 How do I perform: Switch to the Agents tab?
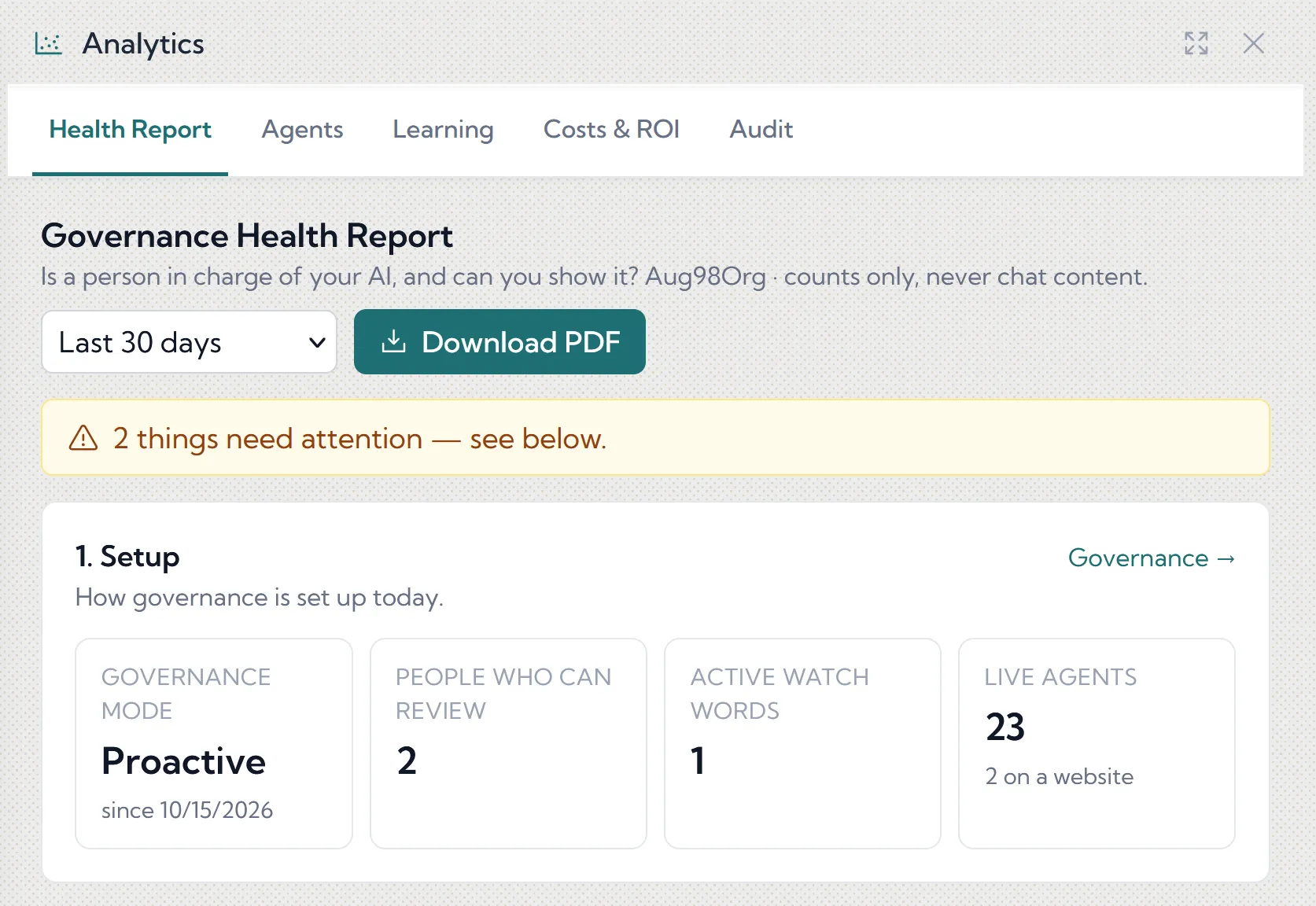302,130
